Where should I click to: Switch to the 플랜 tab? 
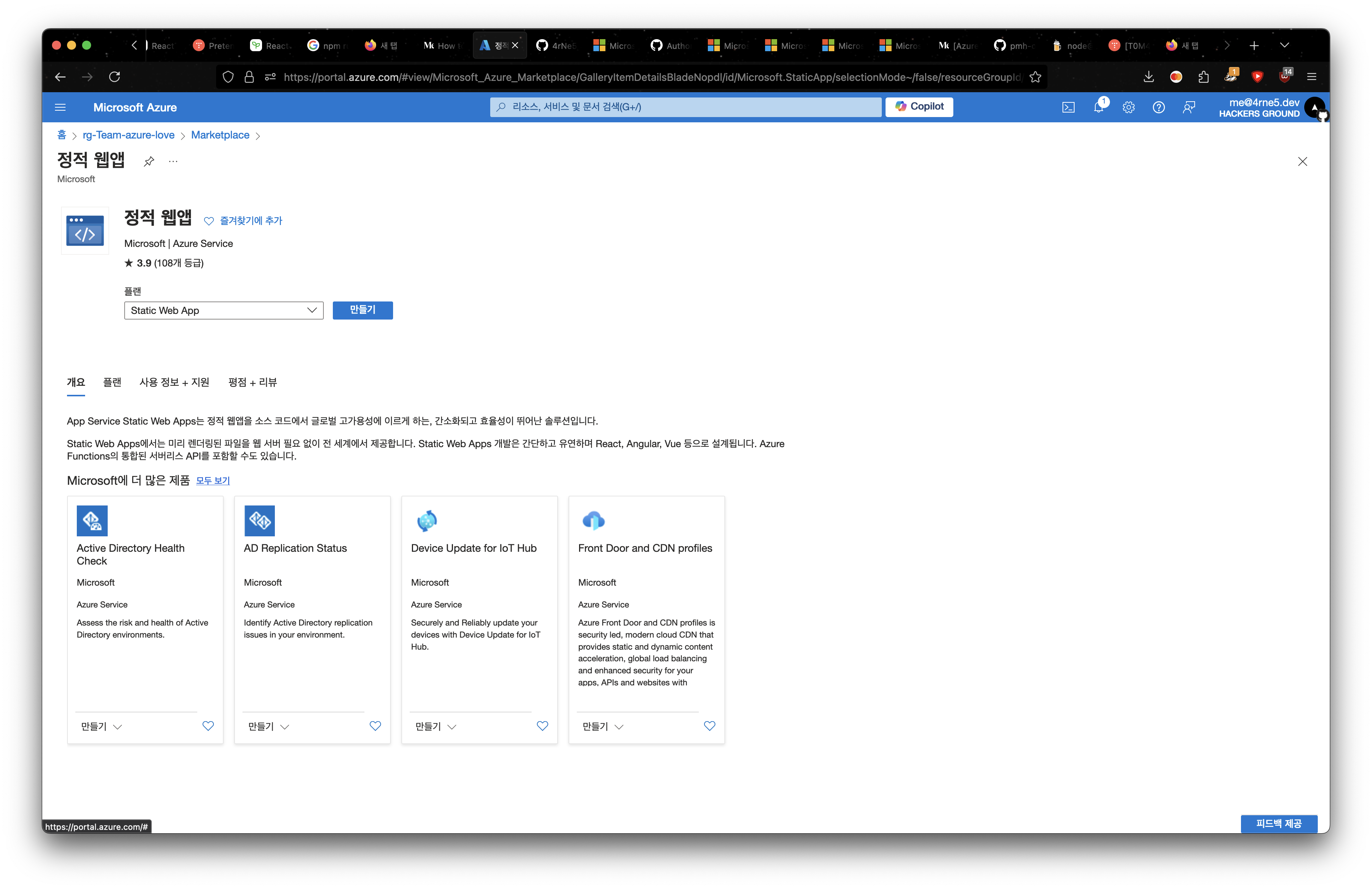pos(112,382)
